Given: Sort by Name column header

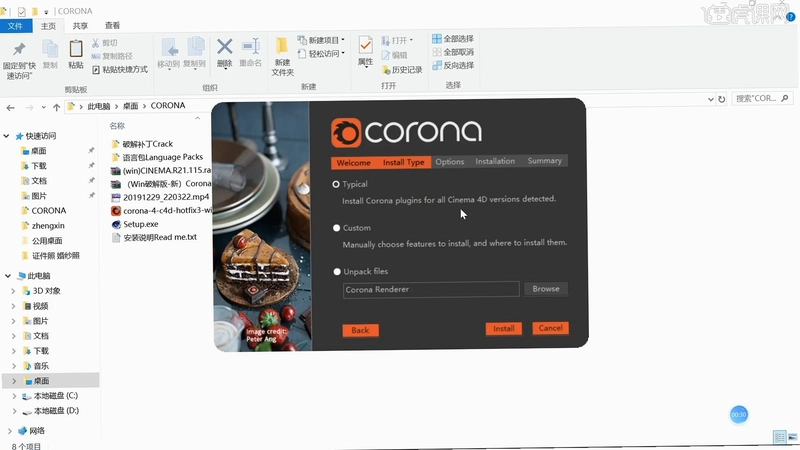Looking at the screenshot, I should 117,126.
